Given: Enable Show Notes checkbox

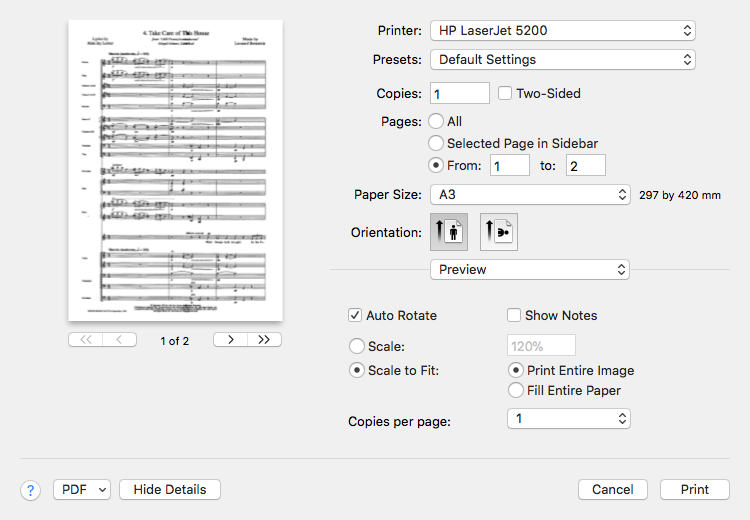Looking at the screenshot, I should tap(514, 315).
